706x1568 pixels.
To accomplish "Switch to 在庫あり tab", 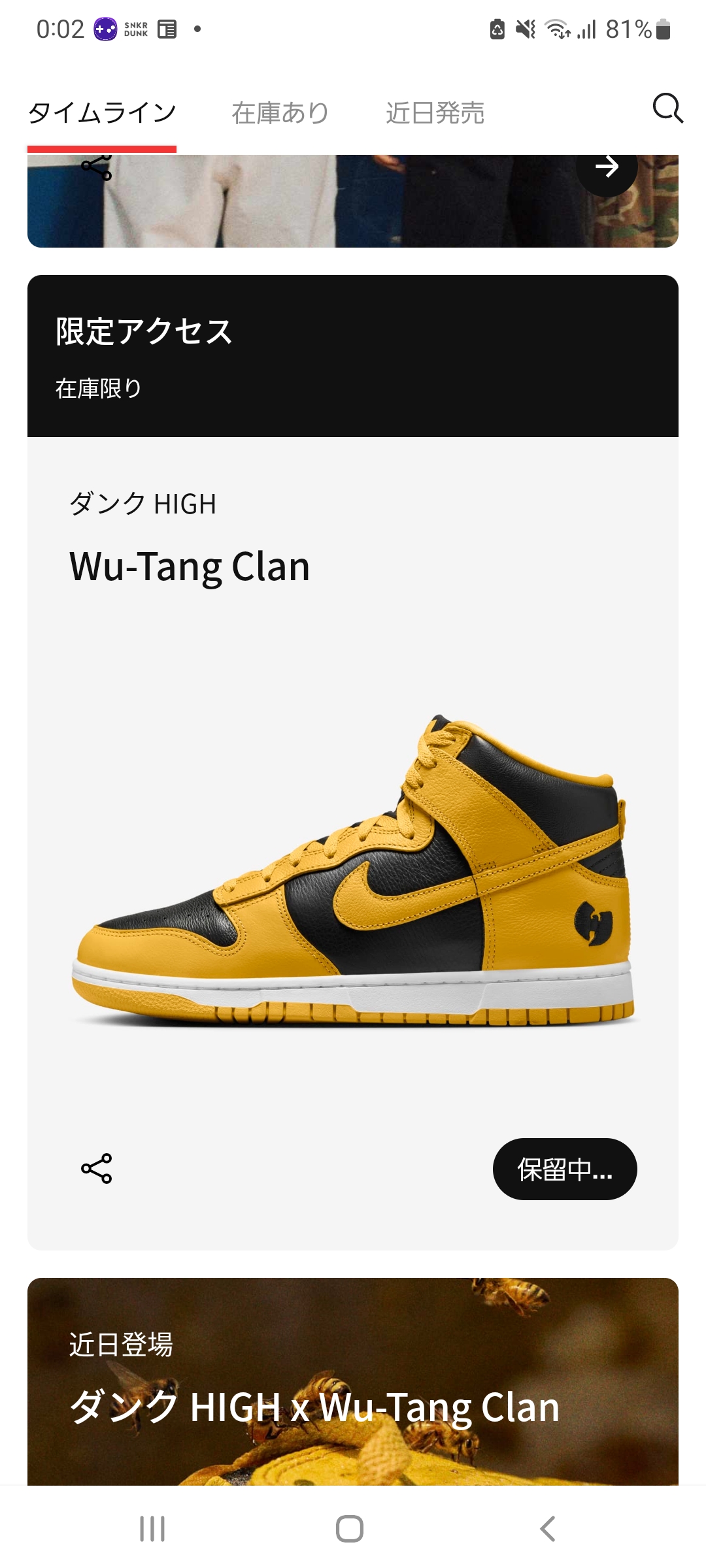I will click(280, 113).
